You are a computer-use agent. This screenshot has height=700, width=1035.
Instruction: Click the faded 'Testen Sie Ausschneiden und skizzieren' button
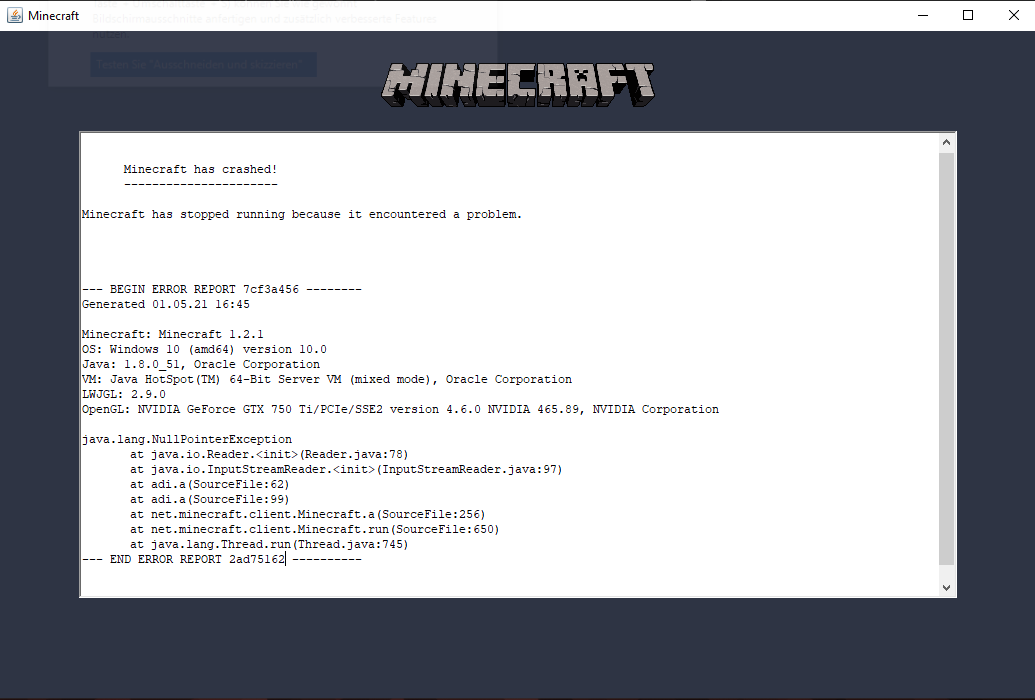203,64
